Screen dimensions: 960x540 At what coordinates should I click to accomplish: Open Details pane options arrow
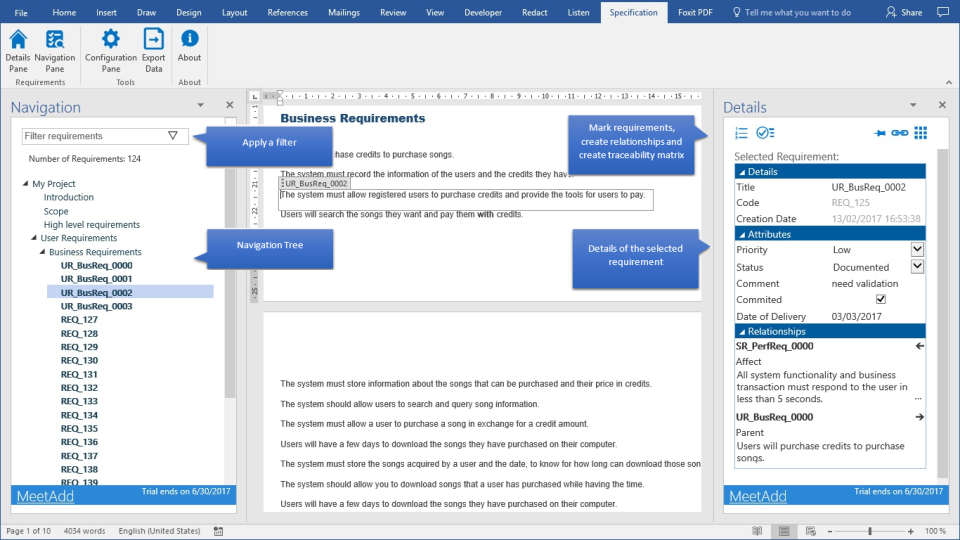[x=913, y=105]
